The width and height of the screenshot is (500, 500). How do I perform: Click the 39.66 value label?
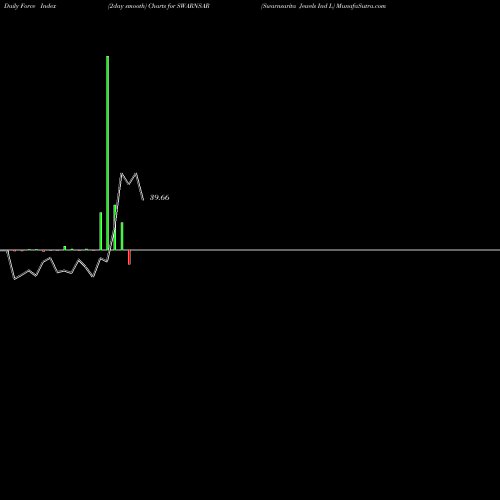pos(159,197)
